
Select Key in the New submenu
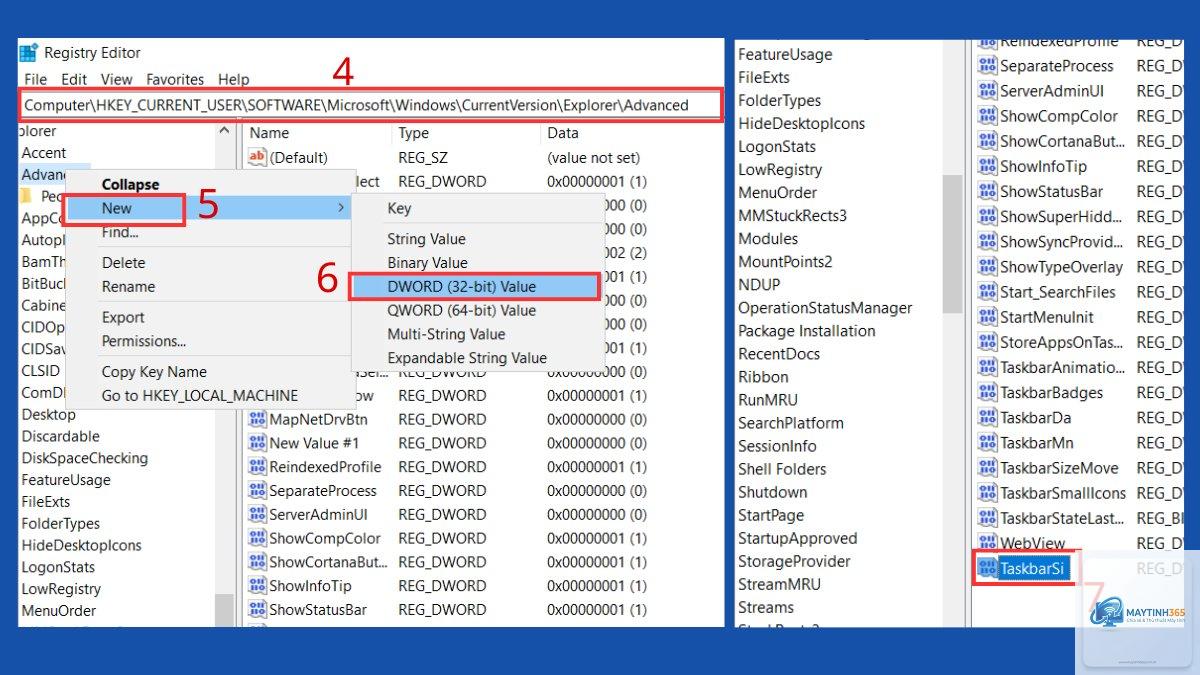click(x=399, y=208)
